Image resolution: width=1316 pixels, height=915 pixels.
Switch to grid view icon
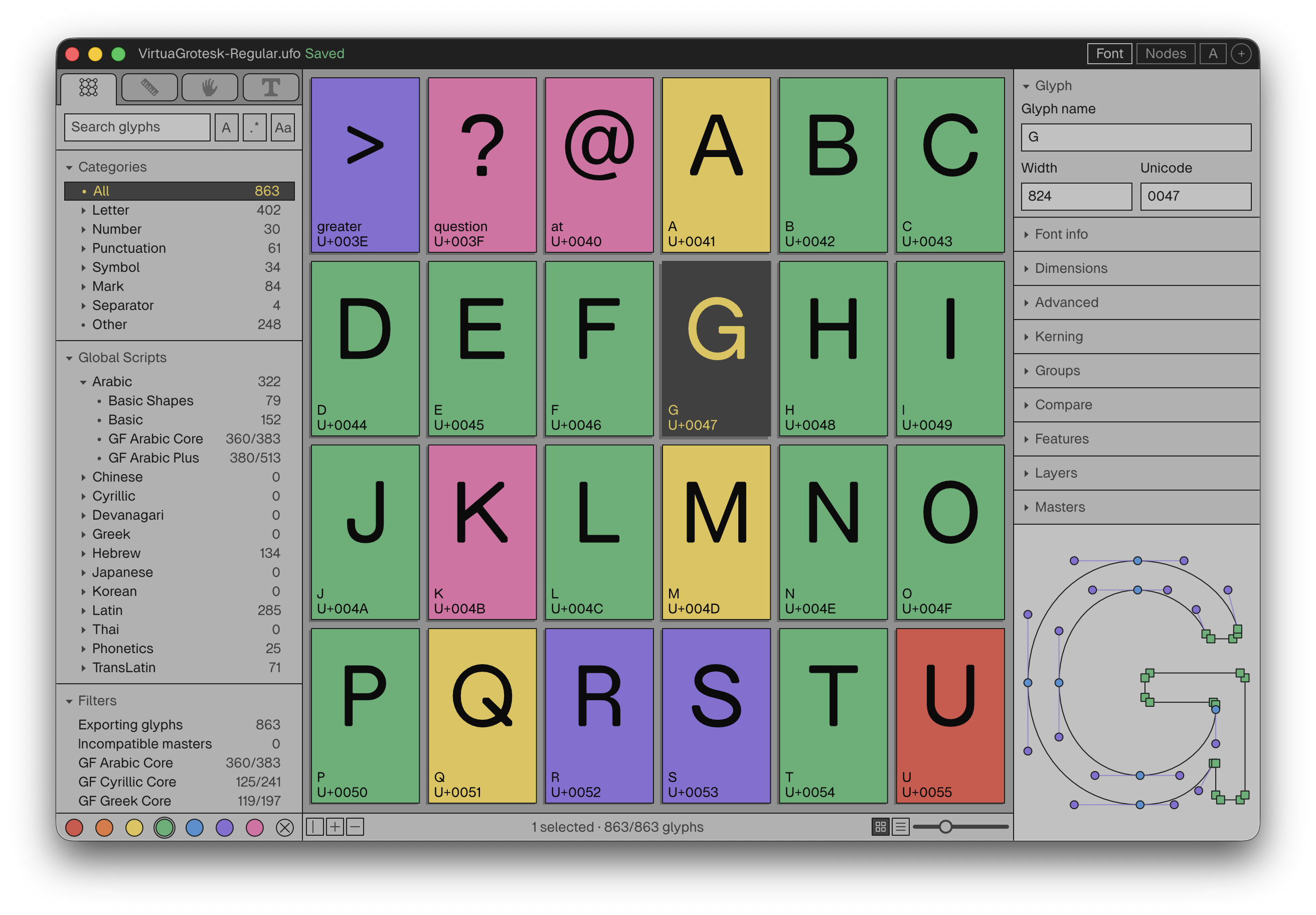880,827
